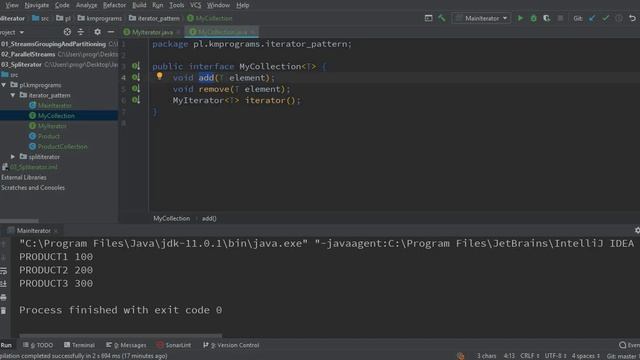Open the Version Control tool window
640x360 pixels.
pyautogui.click(x=231, y=345)
